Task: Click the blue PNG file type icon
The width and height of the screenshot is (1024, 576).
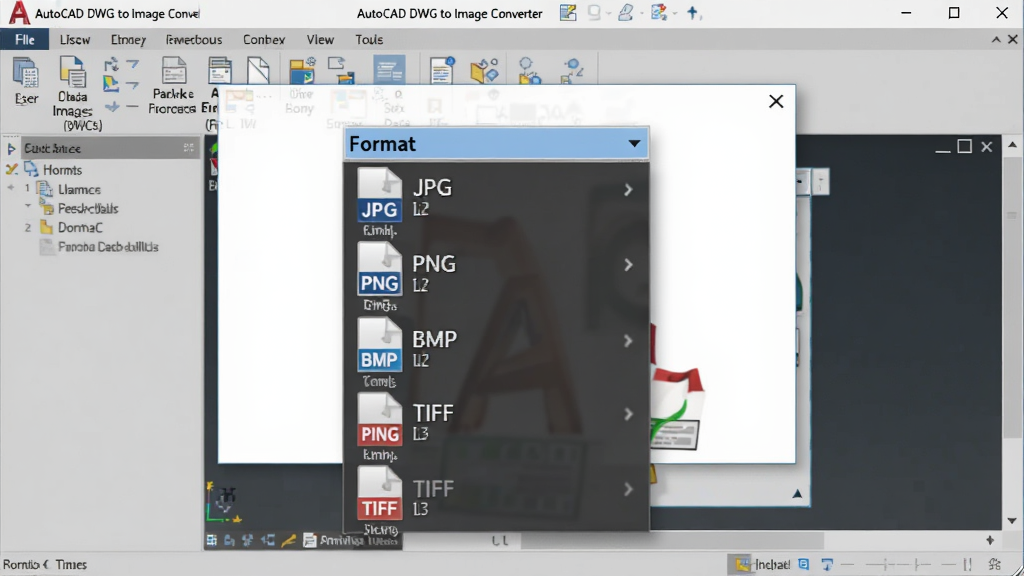Action: tap(379, 269)
